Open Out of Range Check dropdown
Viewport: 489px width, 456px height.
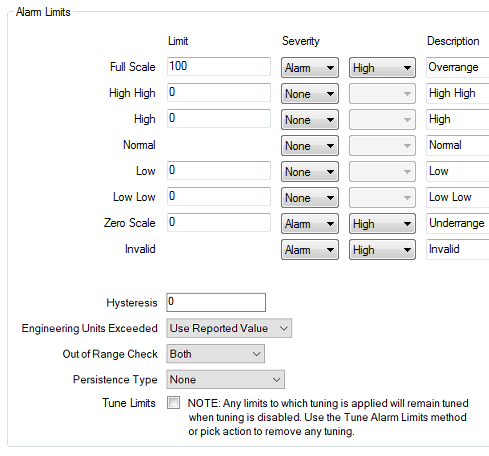216,354
